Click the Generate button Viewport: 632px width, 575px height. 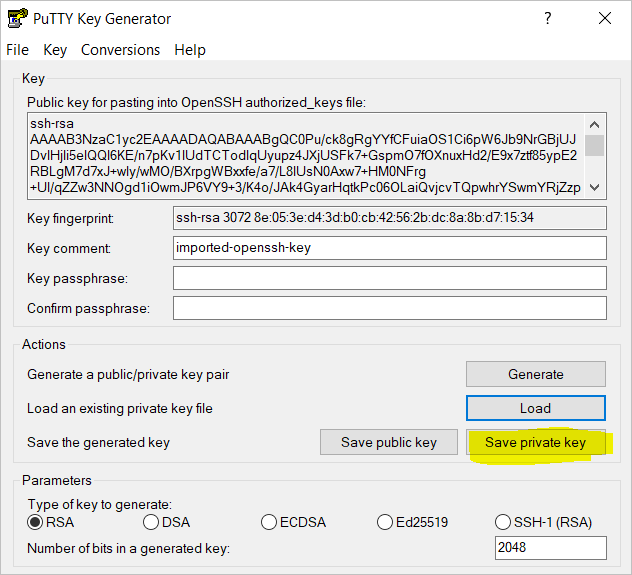click(x=536, y=374)
